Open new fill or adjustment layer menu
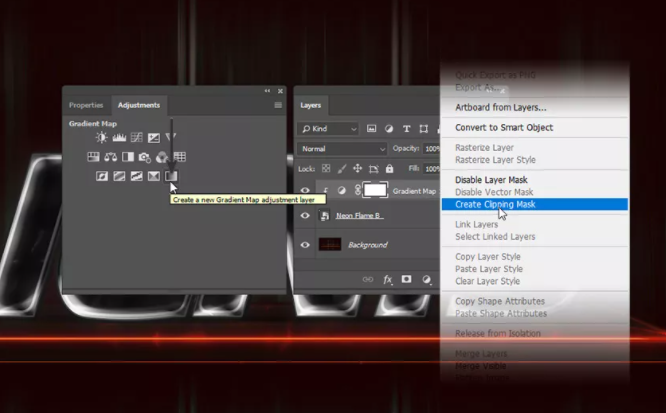The image size is (666, 413). click(426, 279)
